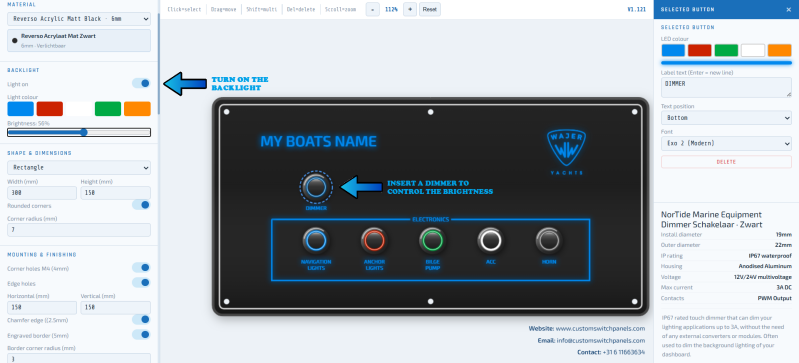Set LED colour to orange
The width and height of the screenshot is (799, 363).
pos(780,50)
